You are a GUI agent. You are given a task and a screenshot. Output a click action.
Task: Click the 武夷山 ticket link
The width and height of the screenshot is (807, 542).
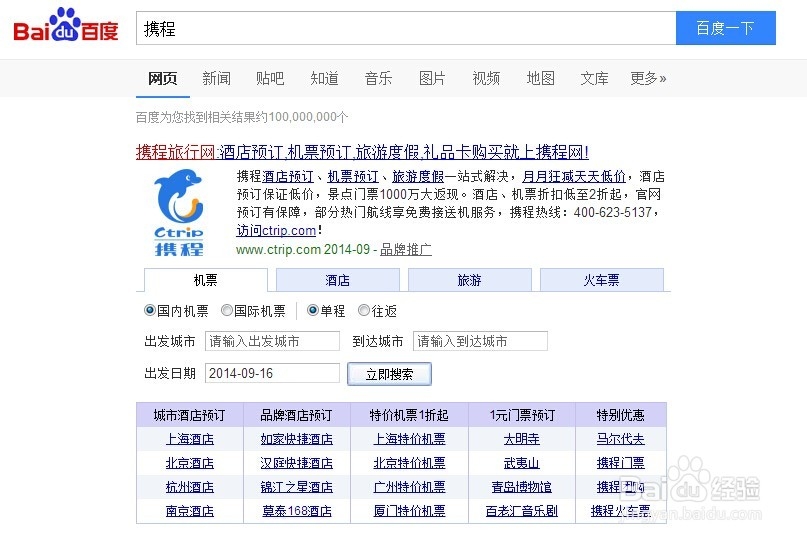click(522, 463)
